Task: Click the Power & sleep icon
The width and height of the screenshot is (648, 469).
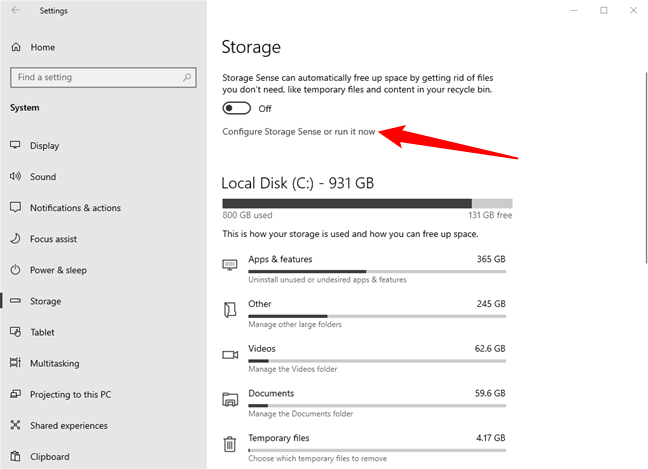Action: click(x=16, y=270)
